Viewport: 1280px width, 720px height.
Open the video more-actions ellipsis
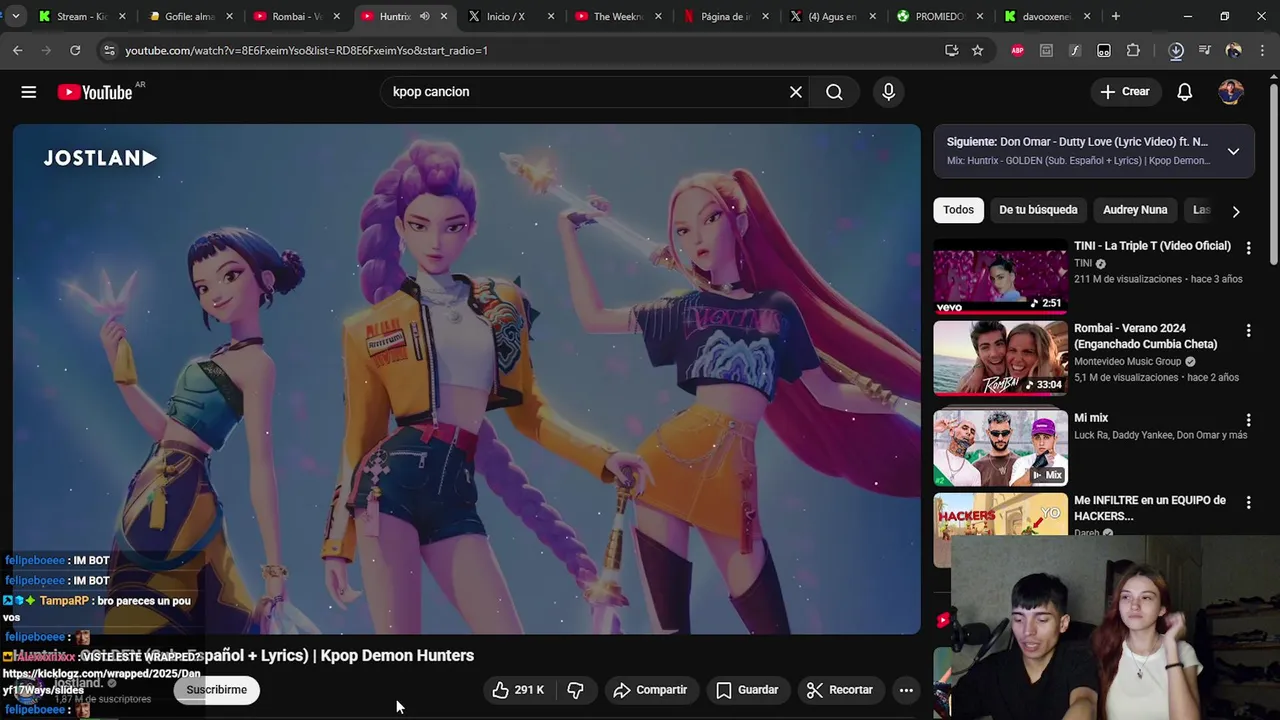pos(906,690)
